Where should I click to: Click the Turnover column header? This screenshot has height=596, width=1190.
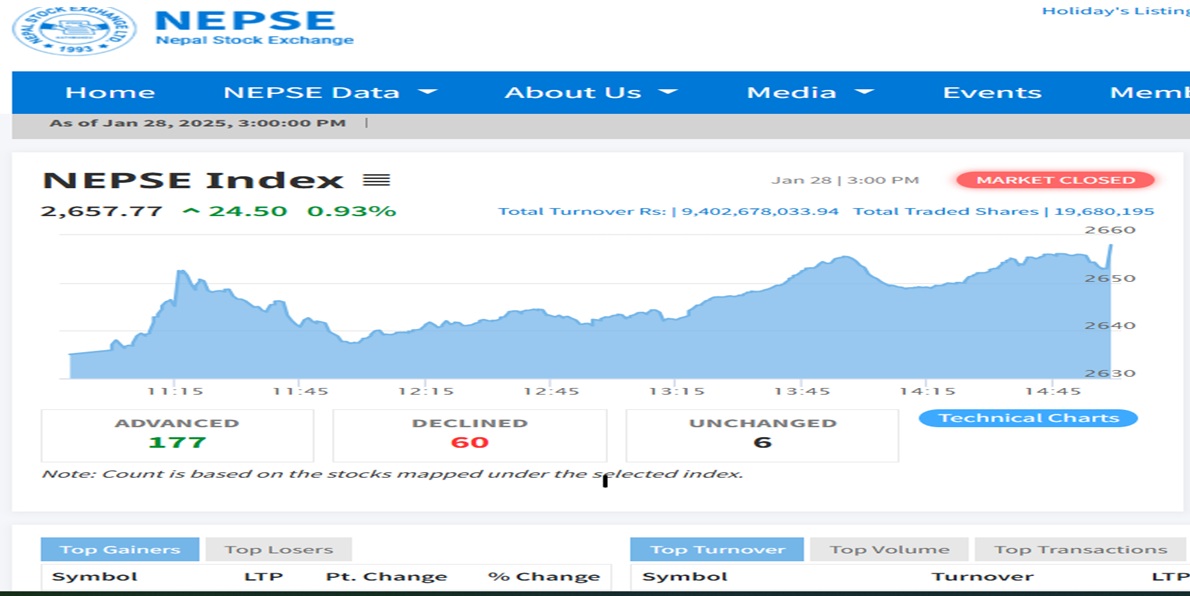point(982,577)
